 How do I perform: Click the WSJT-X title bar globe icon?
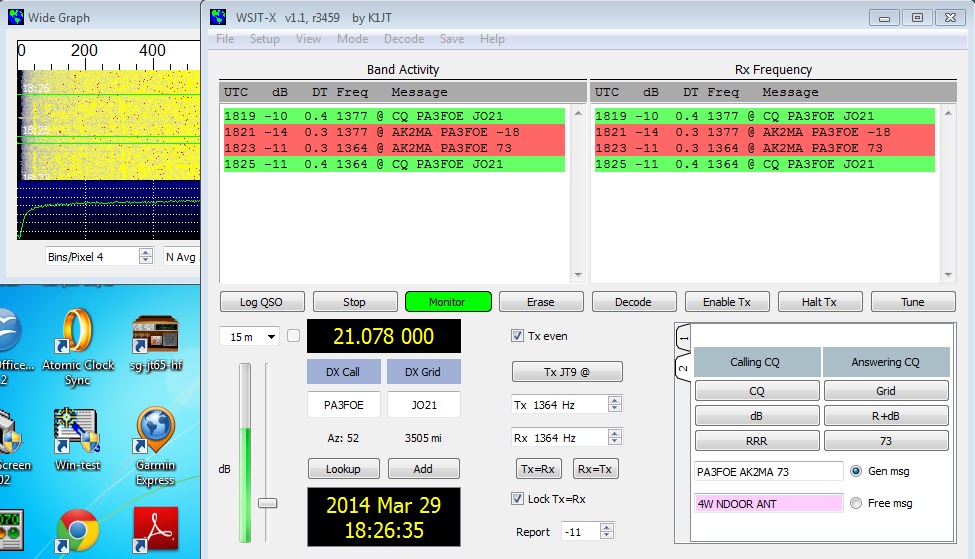click(x=218, y=17)
